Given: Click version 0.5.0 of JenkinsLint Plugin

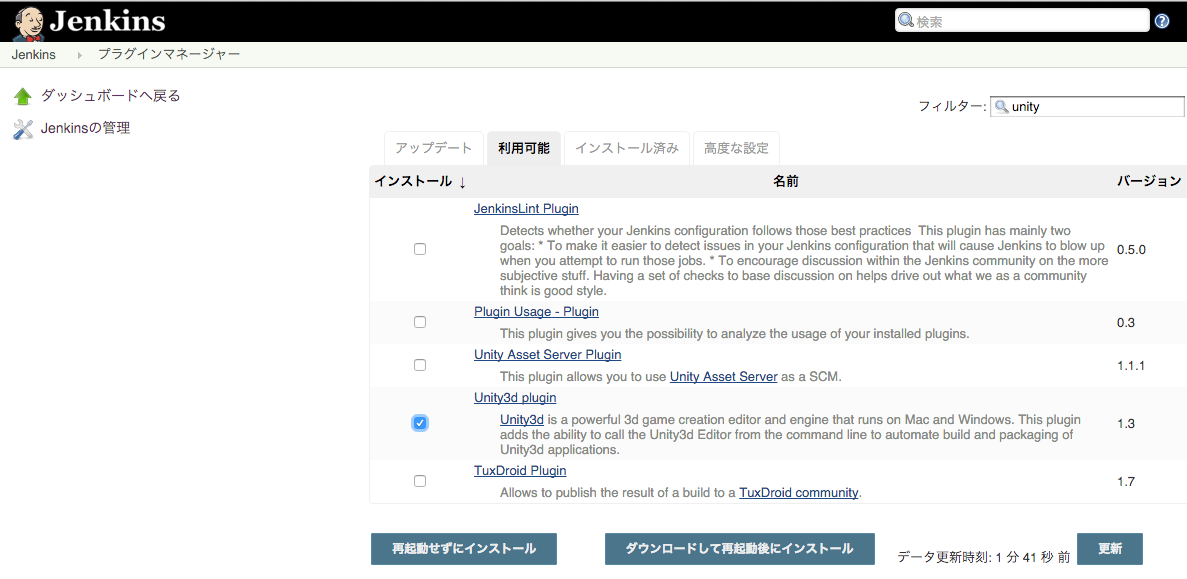Looking at the screenshot, I should pos(1131,249).
